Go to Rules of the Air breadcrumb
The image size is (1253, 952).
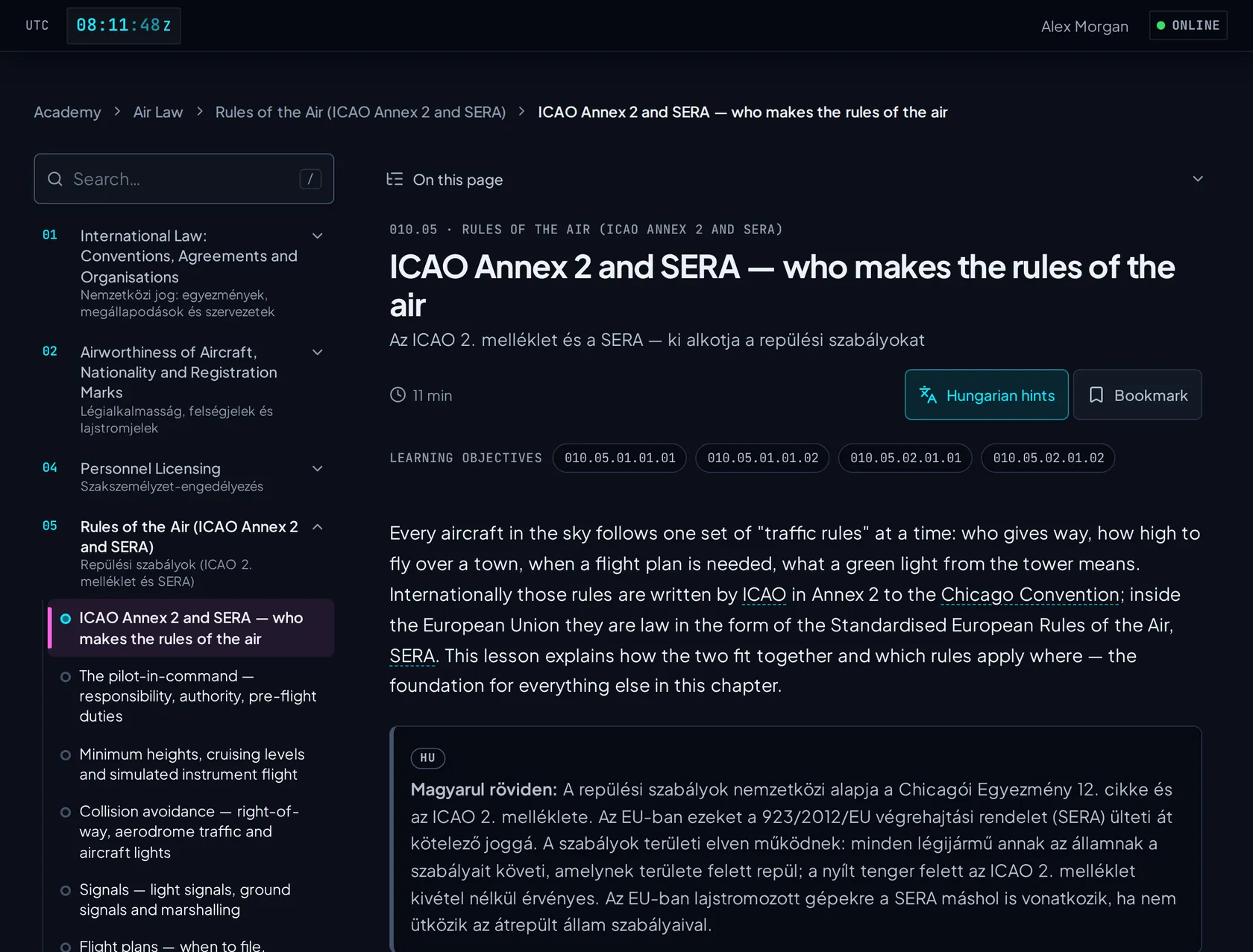coord(360,112)
